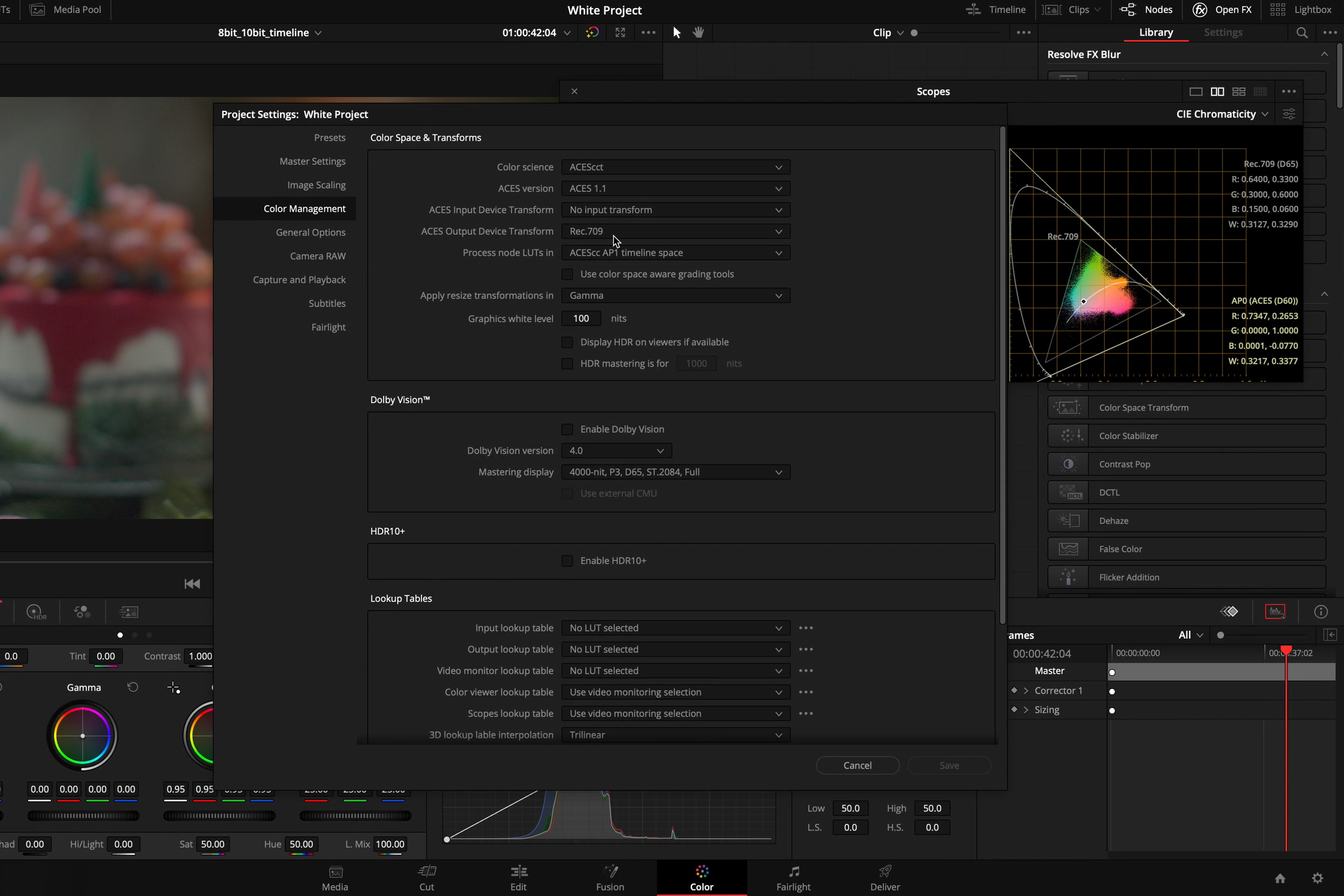The image size is (1344, 896).
Task: Select Camera RAW settings section
Action: click(317, 256)
